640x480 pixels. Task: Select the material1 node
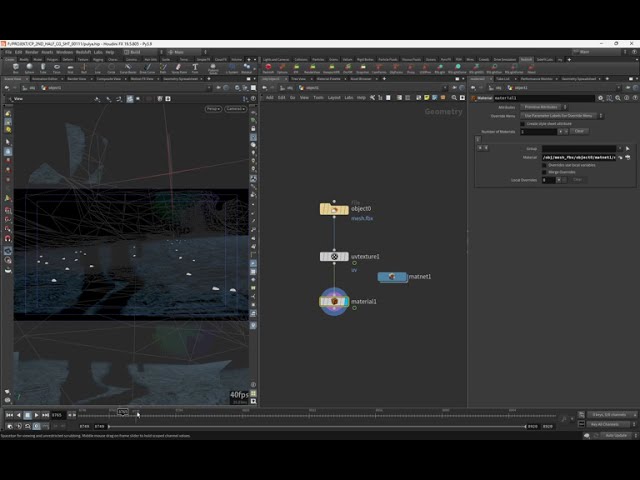[x=334, y=302]
